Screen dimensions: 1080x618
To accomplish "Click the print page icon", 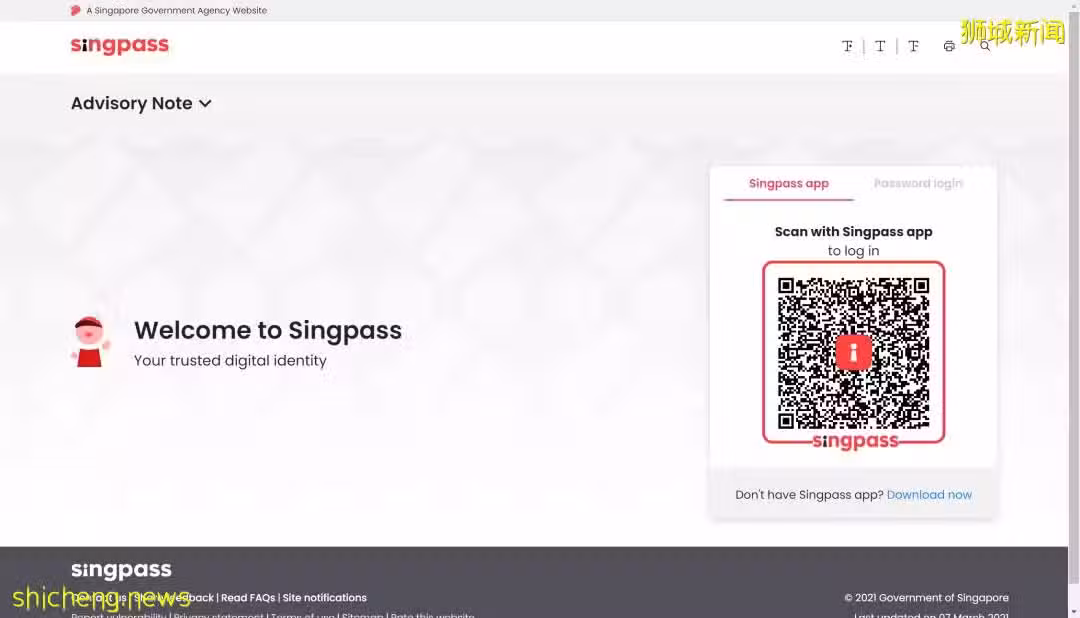I will (x=949, y=46).
